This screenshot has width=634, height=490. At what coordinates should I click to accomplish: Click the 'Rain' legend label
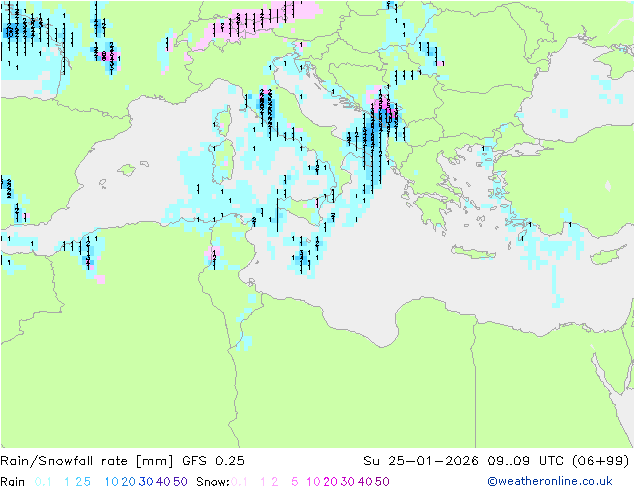(13, 482)
